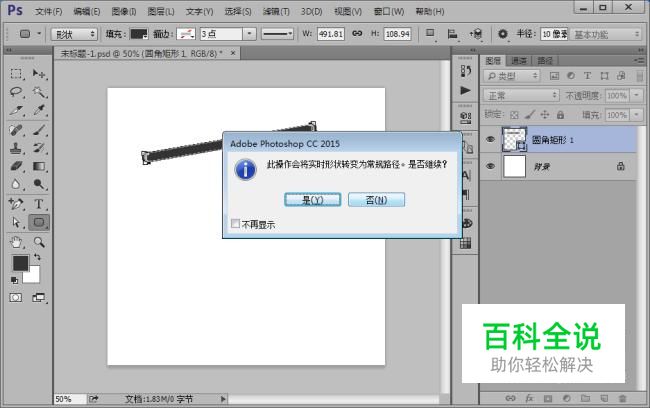Hide the 圆角矩形 1 layer

pyautogui.click(x=490, y=139)
